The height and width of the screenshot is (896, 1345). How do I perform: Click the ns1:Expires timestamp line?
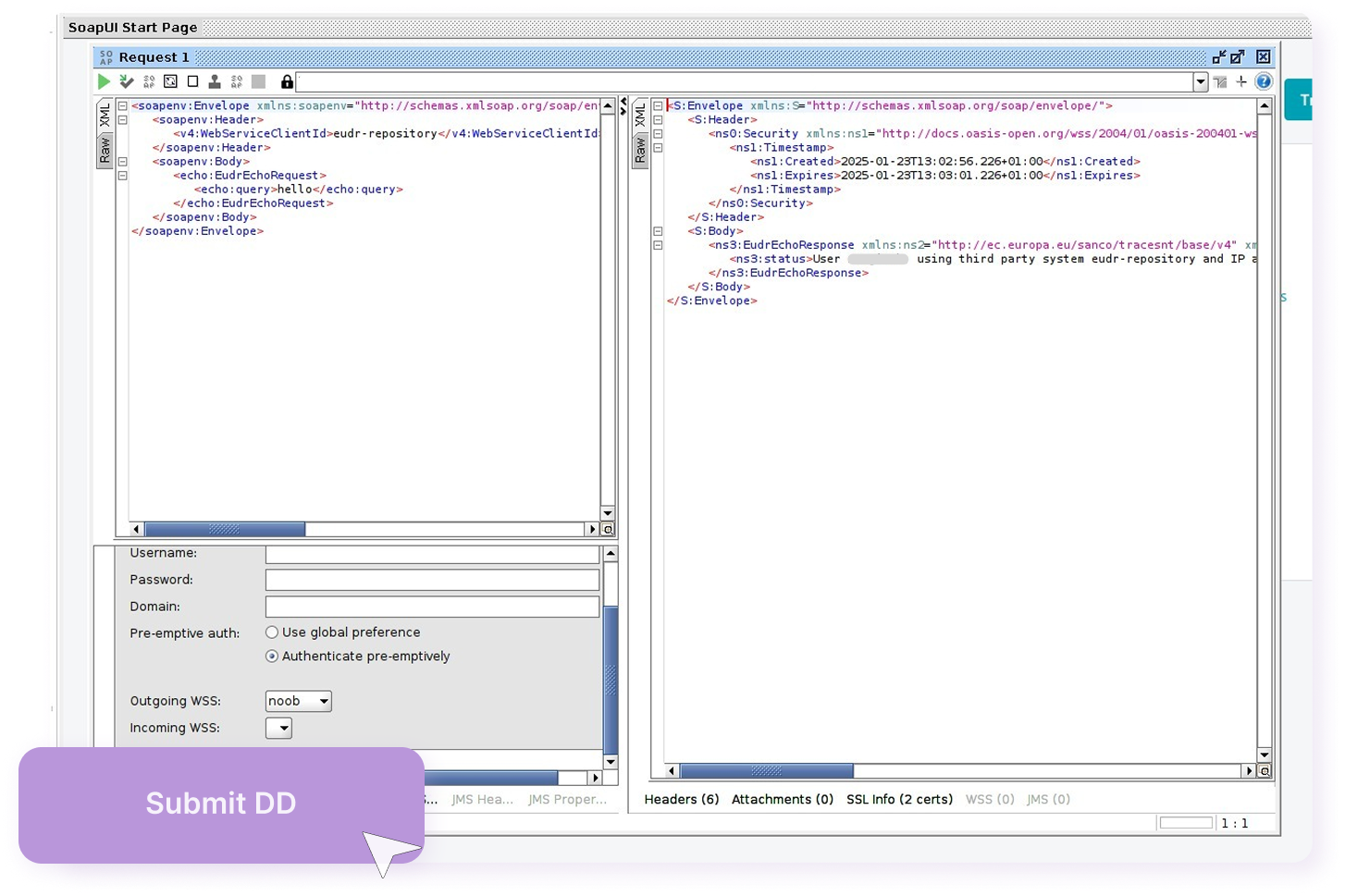[944, 176]
